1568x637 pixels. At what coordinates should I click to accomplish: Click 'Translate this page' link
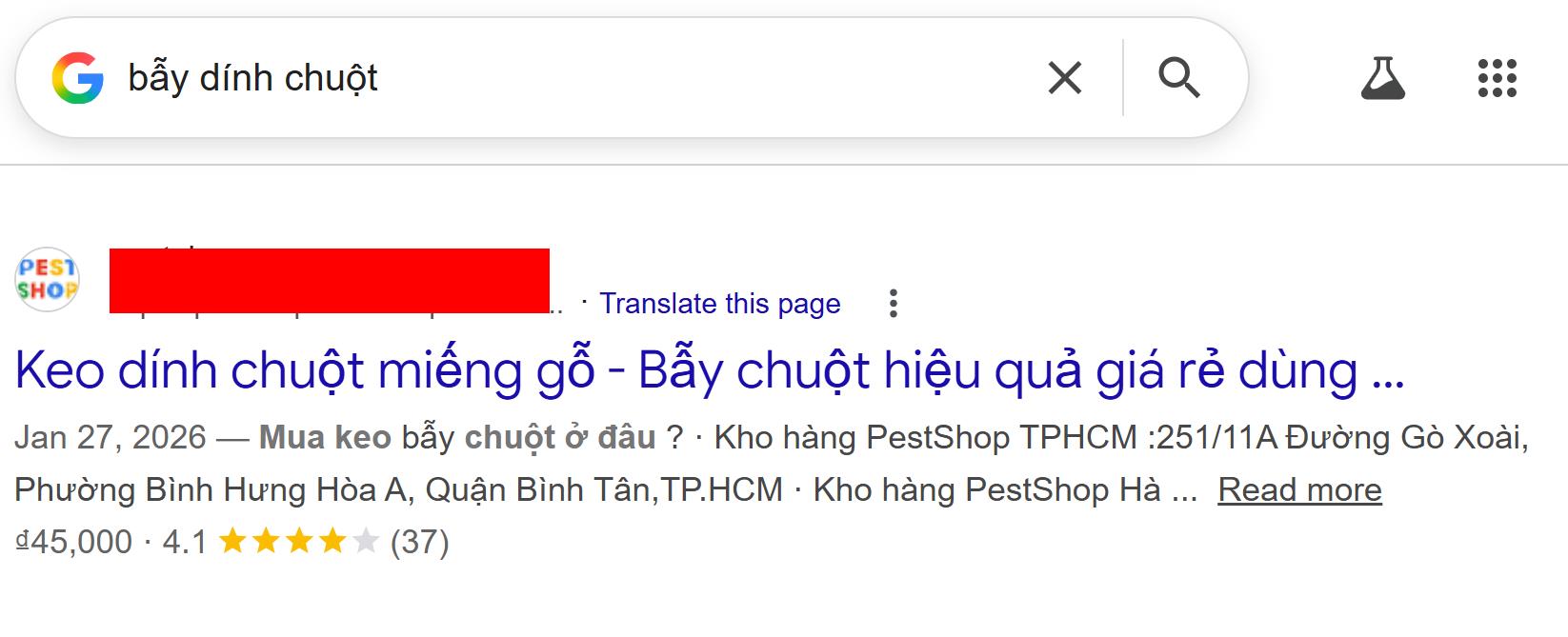pyautogui.click(x=720, y=304)
